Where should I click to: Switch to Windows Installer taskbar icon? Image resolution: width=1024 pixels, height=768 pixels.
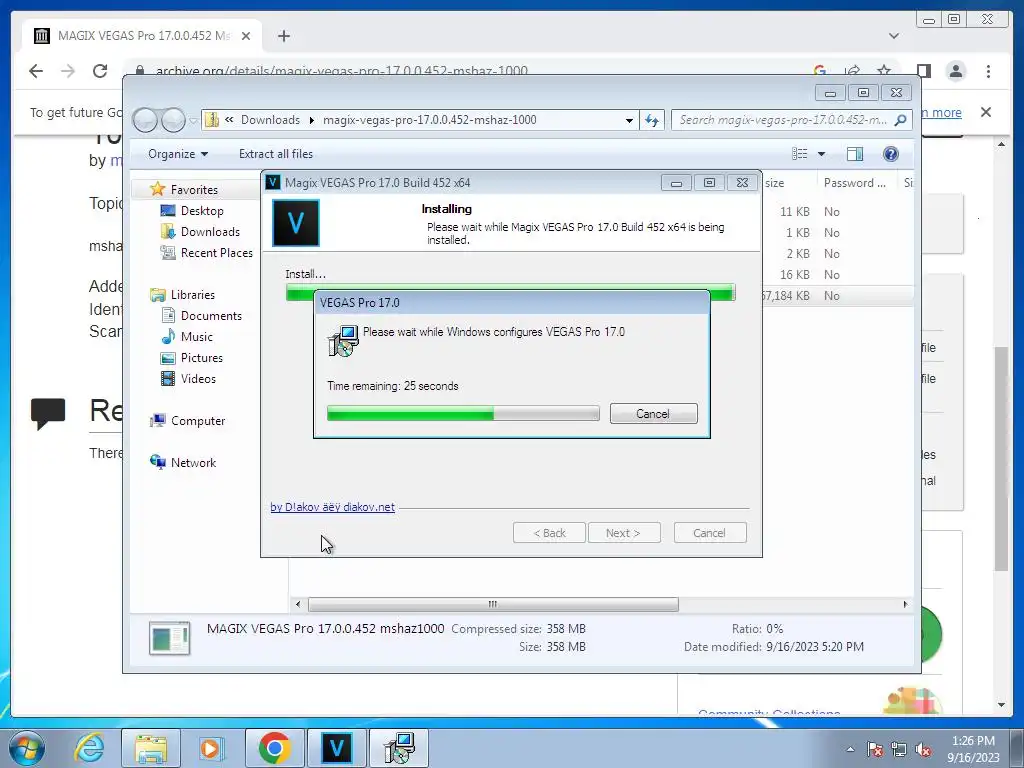click(x=399, y=748)
